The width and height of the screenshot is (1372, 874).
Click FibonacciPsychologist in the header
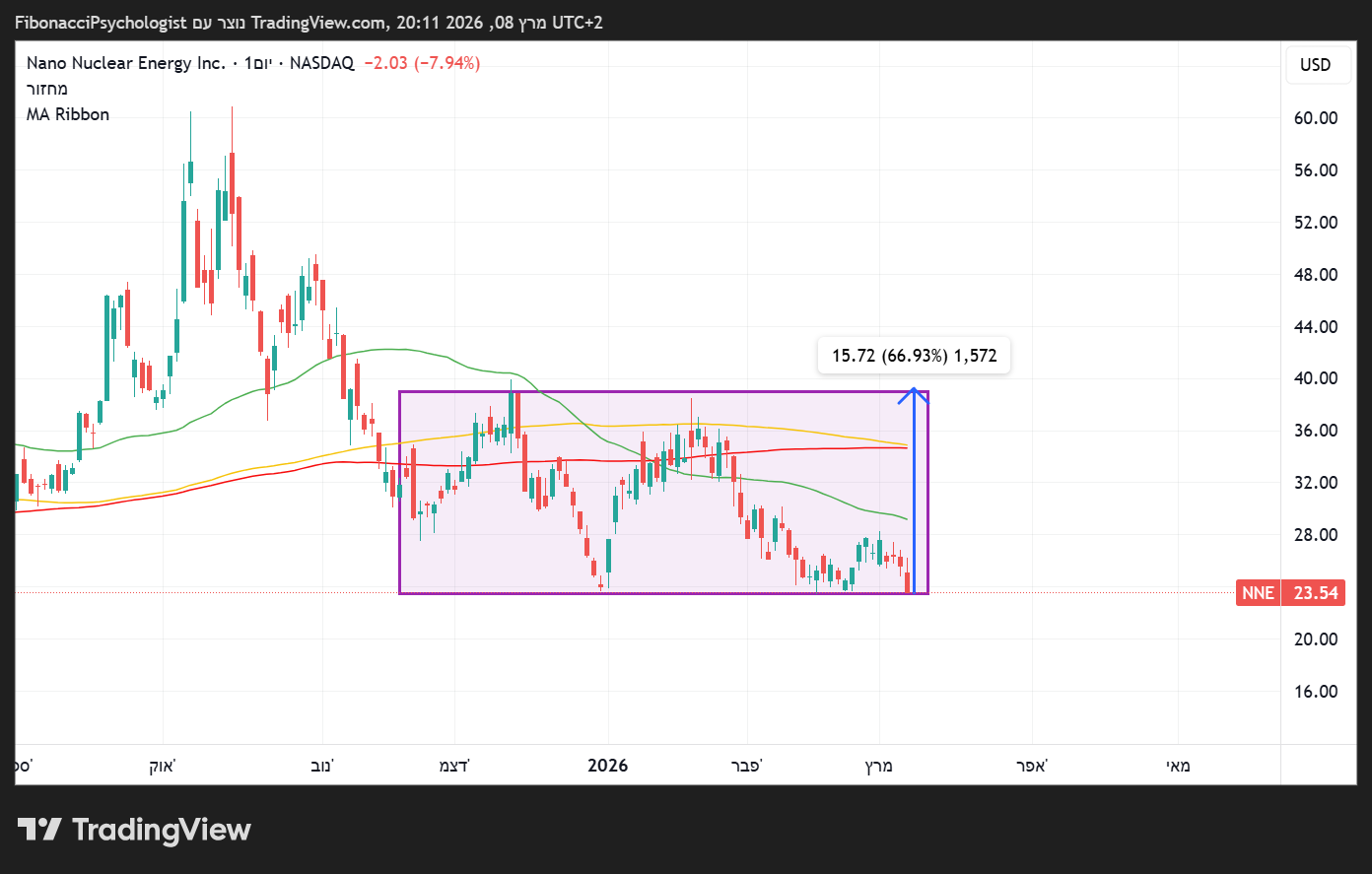pyautogui.click(x=101, y=22)
